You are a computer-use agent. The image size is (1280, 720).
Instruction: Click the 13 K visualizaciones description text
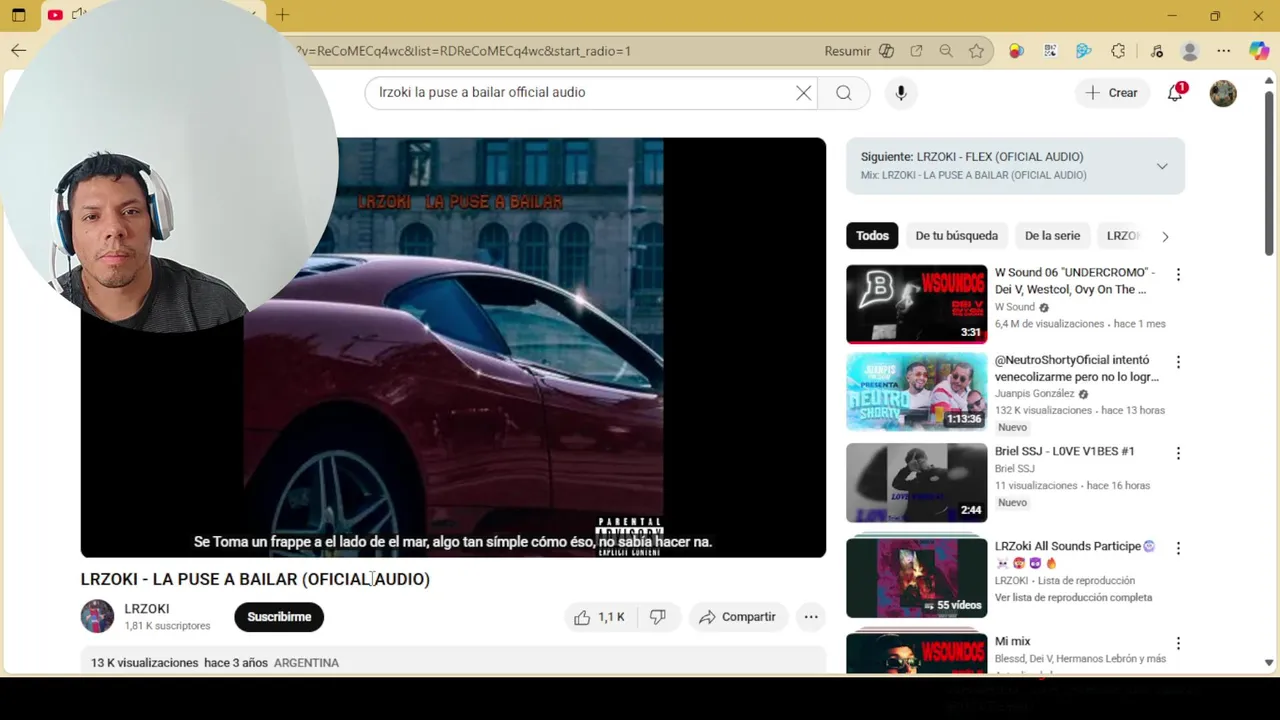click(x=145, y=663)
